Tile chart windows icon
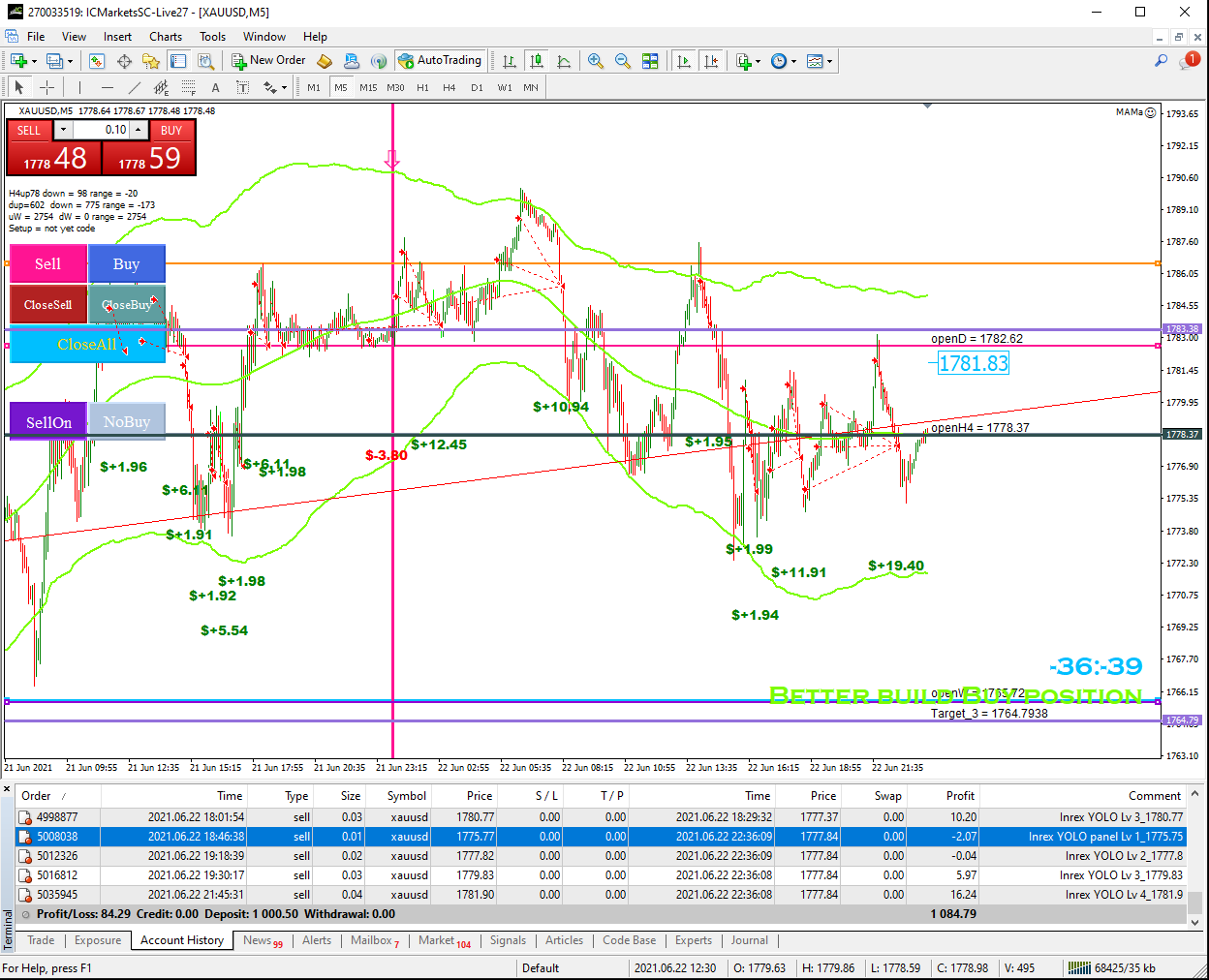 [650, 61]
